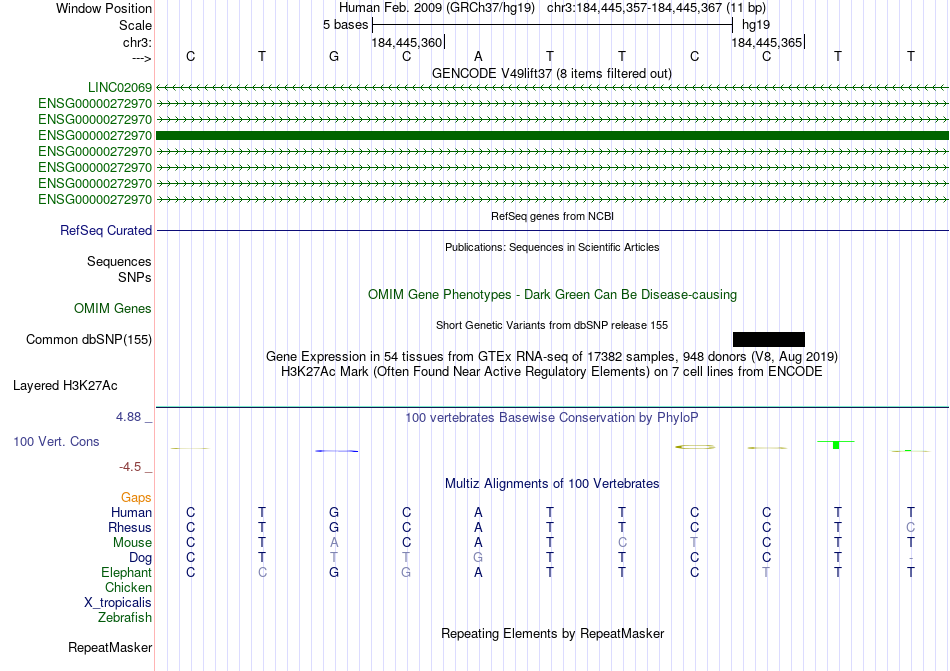Image resolution: width=950 pixels, height=671 pixels.
Task: Click the thick green ENSG00000272970 exon bar
Action: (x=552, y=136)
